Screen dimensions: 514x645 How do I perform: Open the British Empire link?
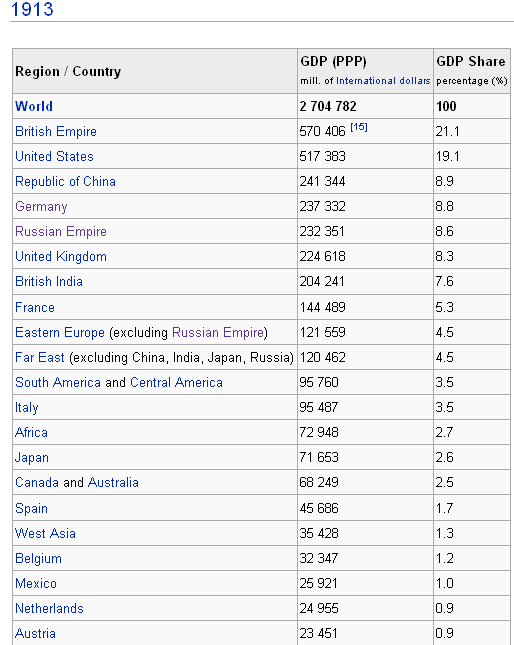(x=56, y=131)
